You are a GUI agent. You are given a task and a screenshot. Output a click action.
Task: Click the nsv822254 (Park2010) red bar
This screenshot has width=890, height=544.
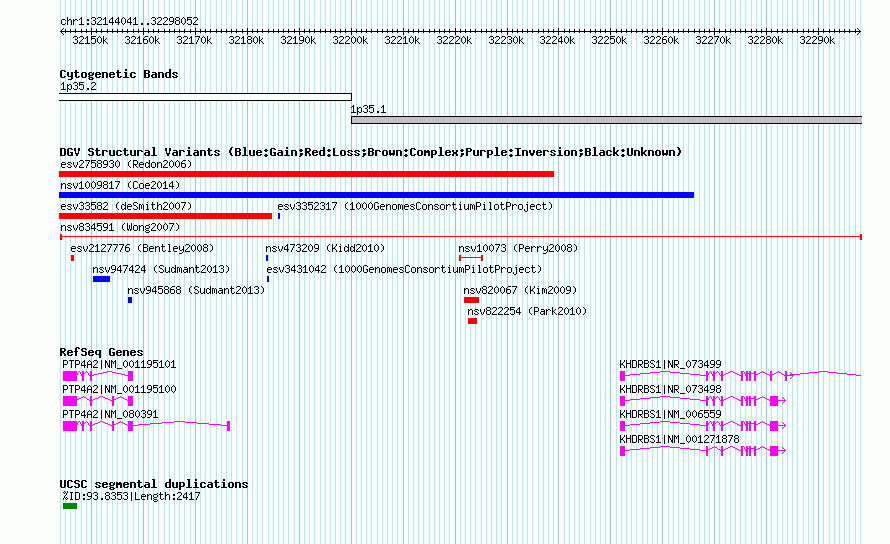[472, 321]
